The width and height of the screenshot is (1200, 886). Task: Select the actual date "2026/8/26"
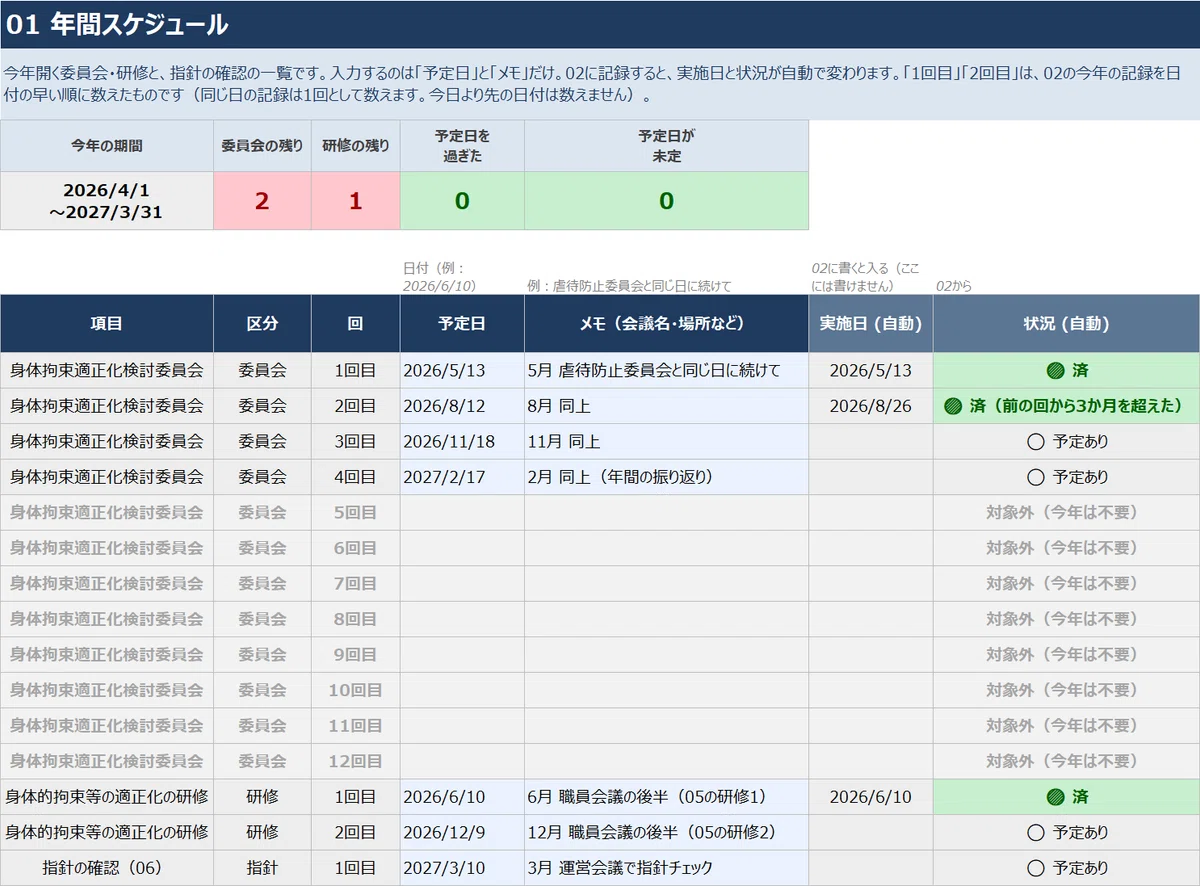pos(871,406)
